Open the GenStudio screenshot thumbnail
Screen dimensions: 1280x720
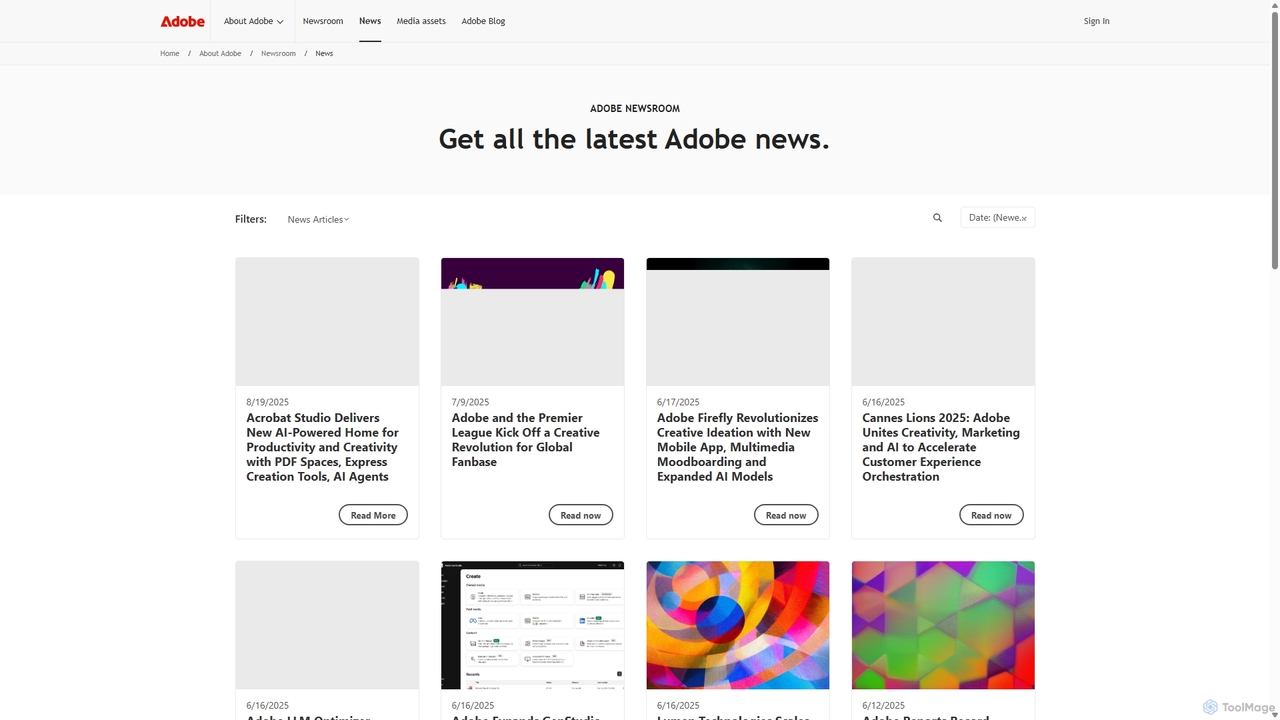click(532, 625)
